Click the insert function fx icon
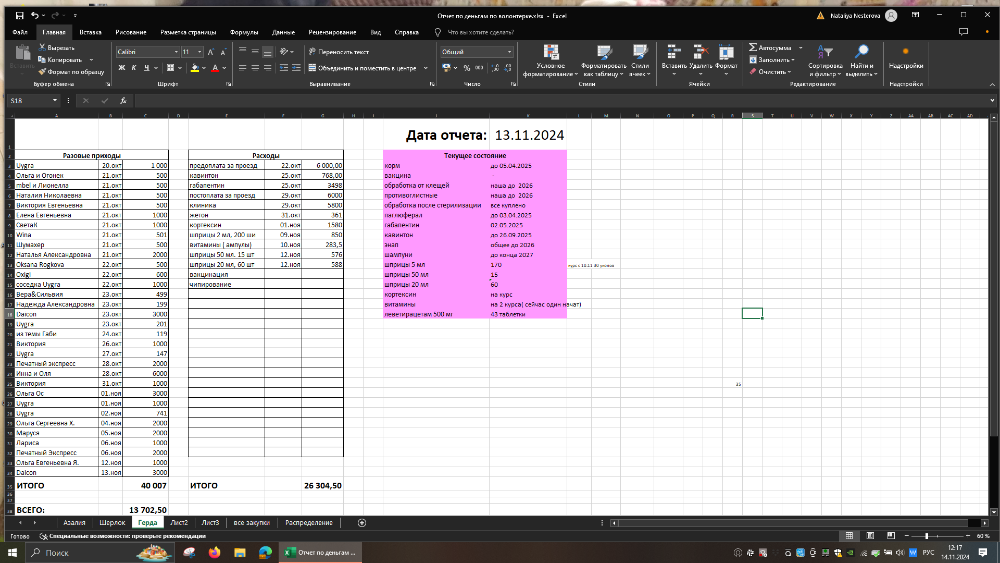 122,101
